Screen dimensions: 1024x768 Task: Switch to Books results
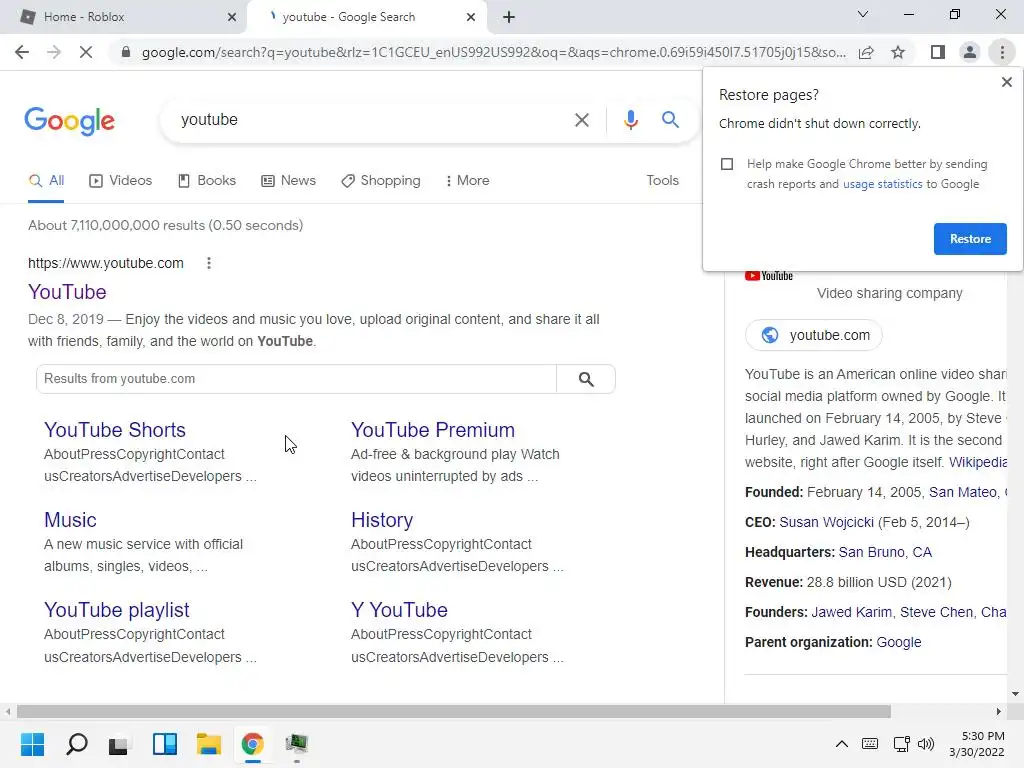[x=207, y=181]
